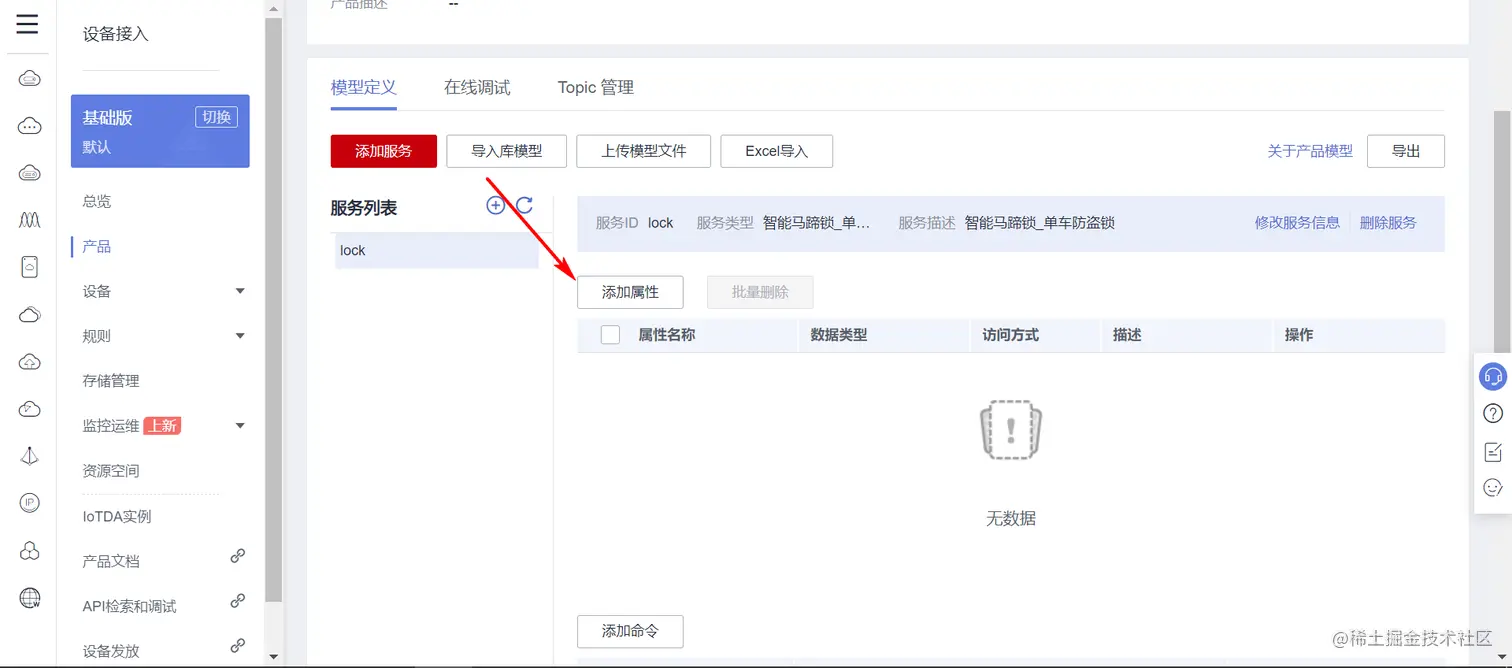Open IoTDA实例 in the sidebar

[117, 516]
